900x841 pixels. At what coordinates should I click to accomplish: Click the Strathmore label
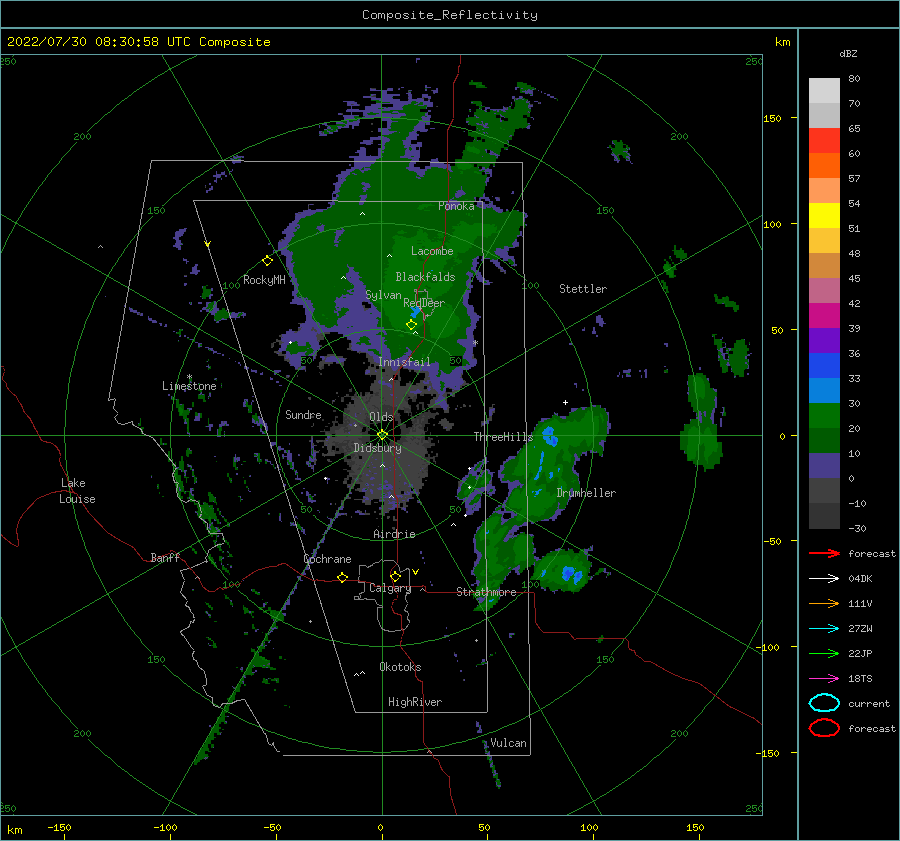(x=486, y=592)
